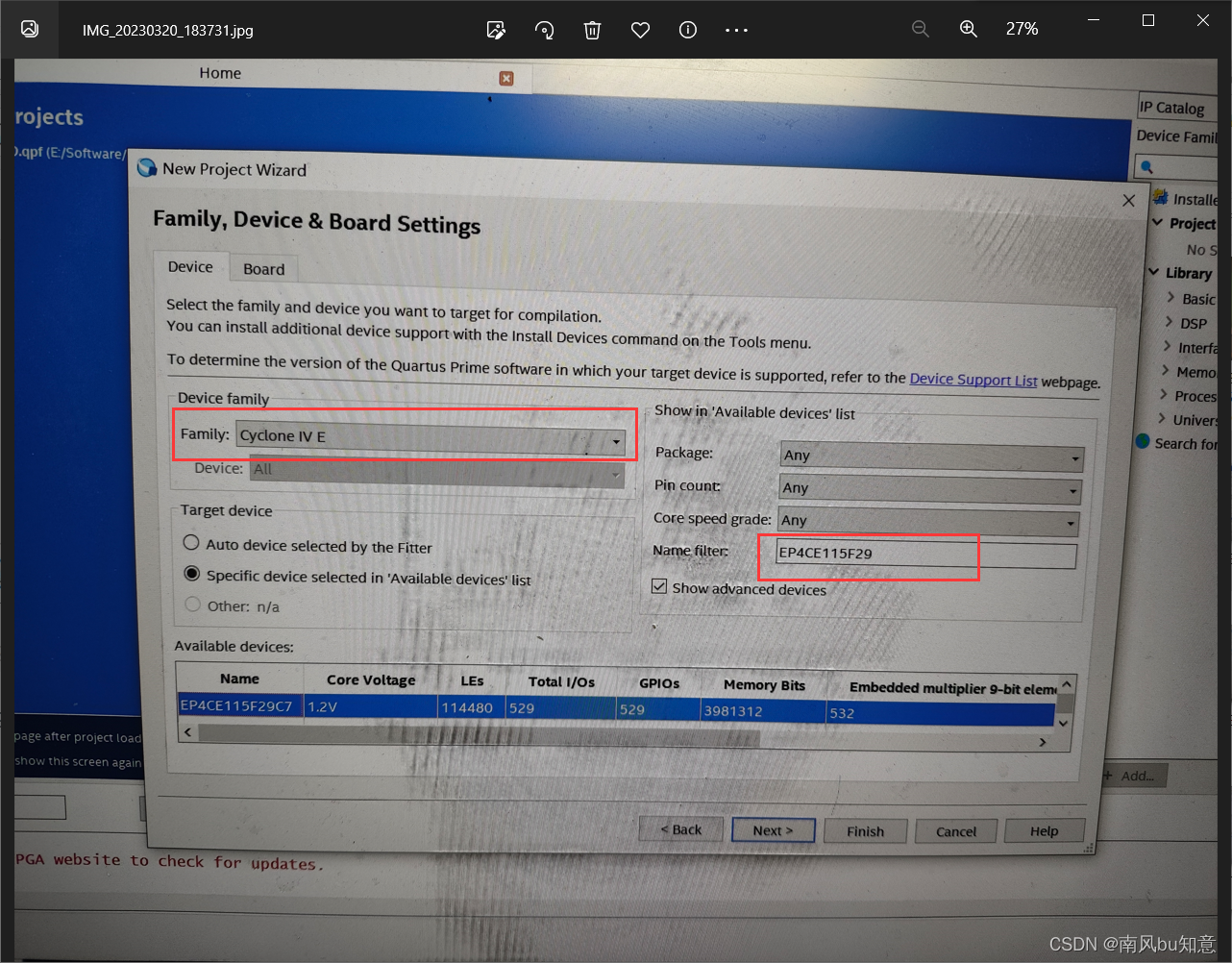Close the Home tab with orange X
The image size is (1232, 963).
point(506,78)
